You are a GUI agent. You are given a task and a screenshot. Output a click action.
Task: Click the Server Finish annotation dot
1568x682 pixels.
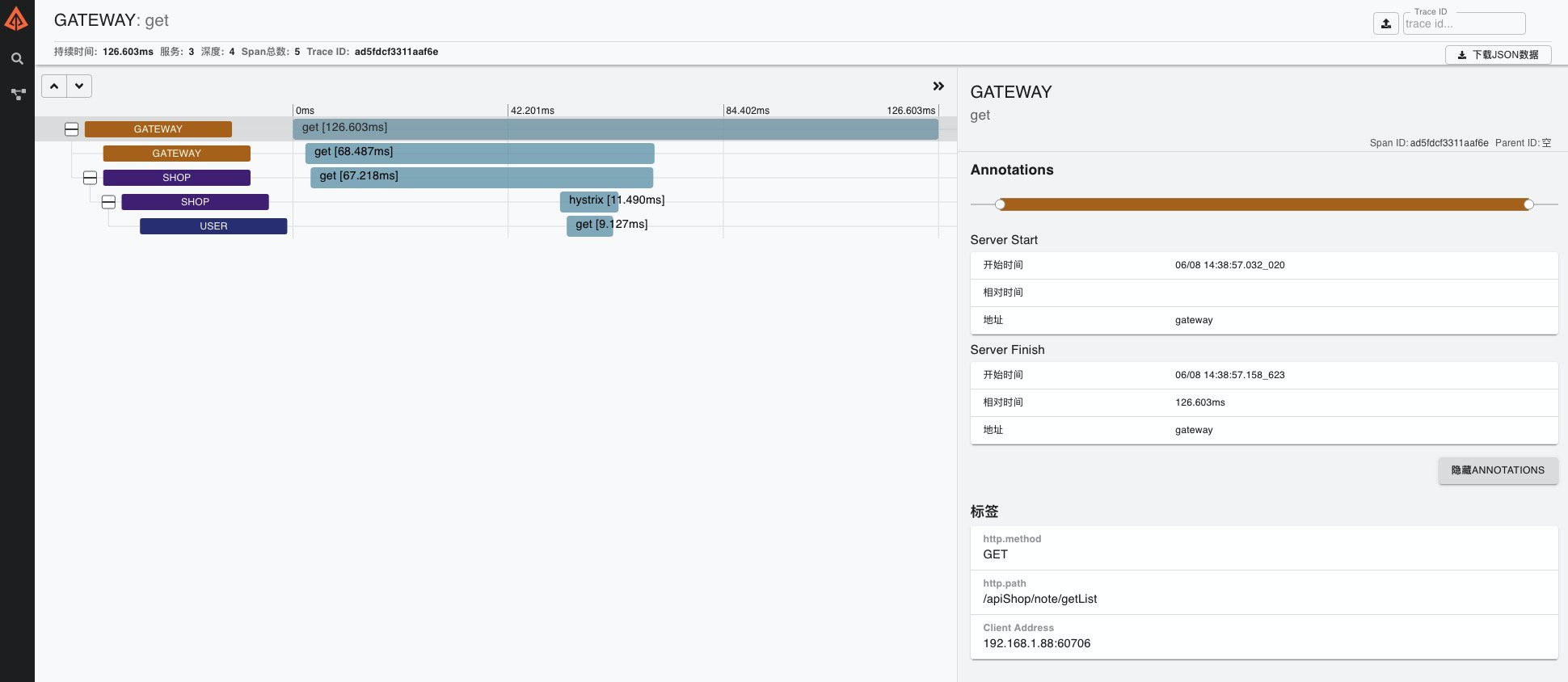click(x=1528, y=204)
